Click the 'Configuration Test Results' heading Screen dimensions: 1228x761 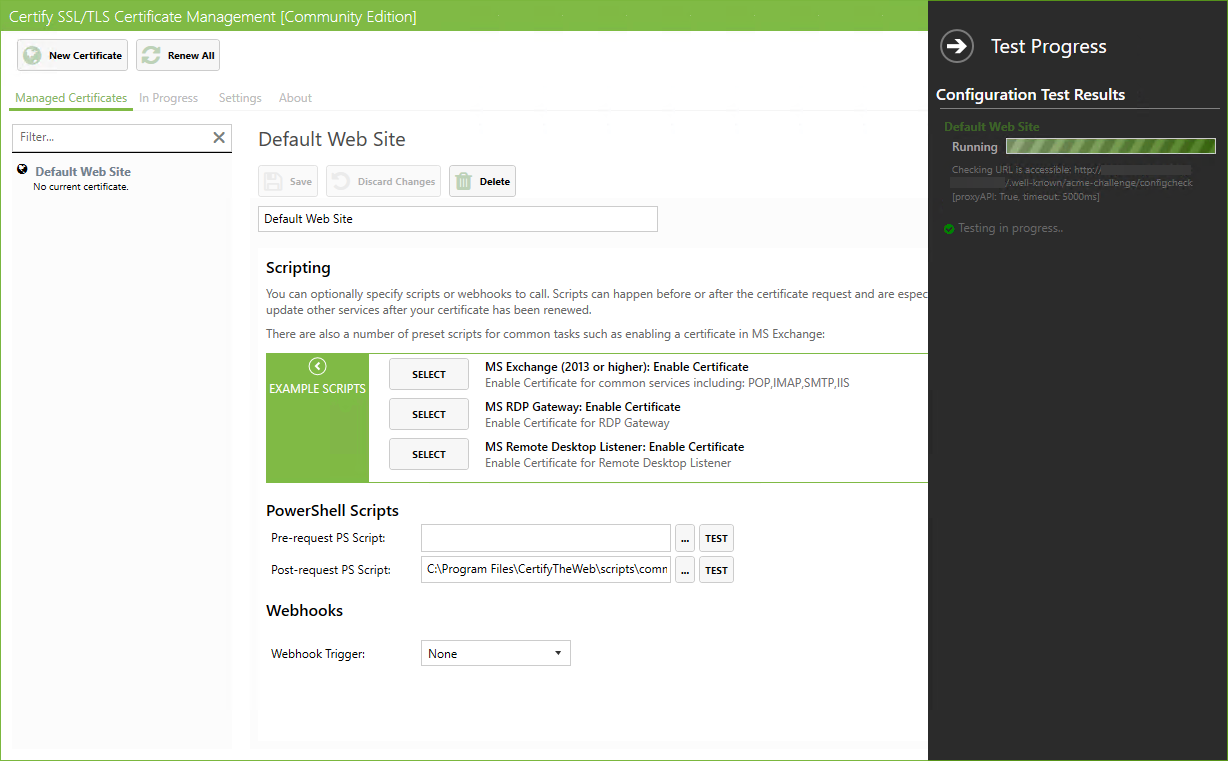pyautogui.click(x=1031, y=95)
